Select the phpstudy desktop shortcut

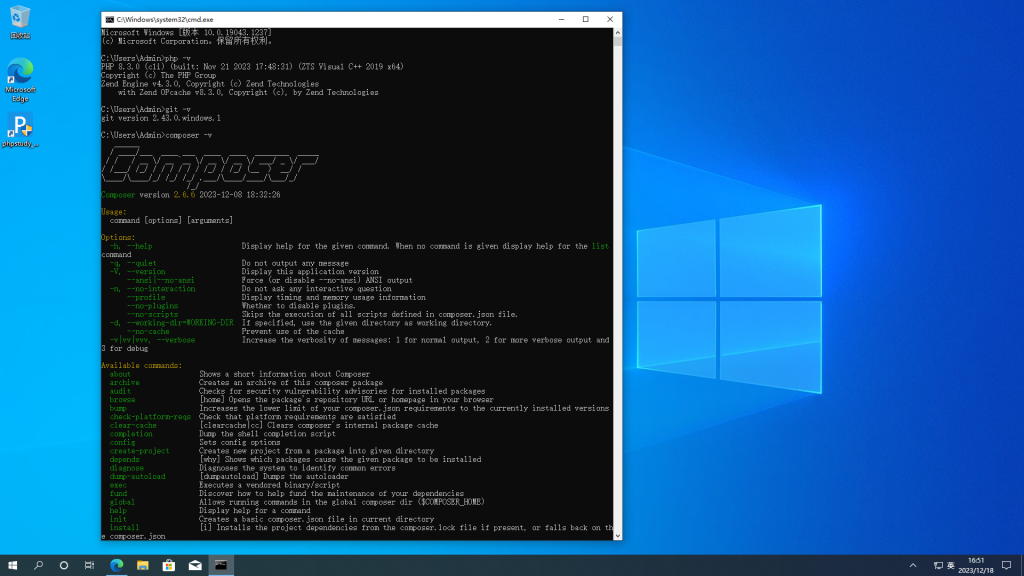point(20,131)
